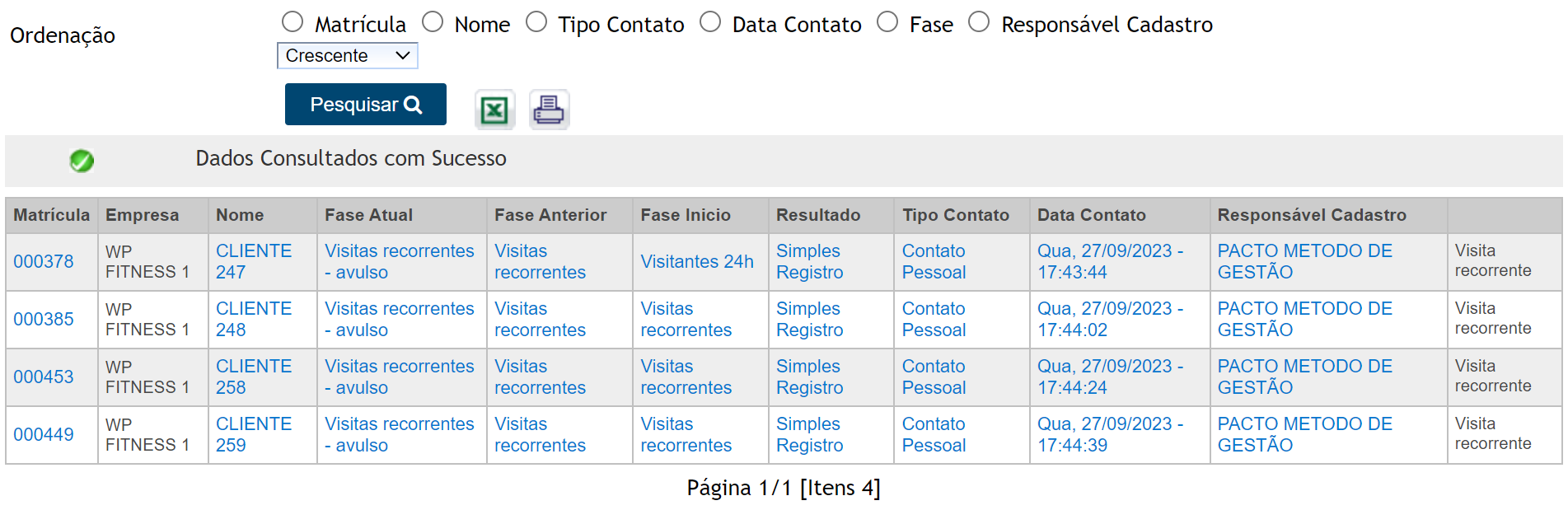Click the Data Contato column header
This screenshot has width=1568, height=510.
1091,215
